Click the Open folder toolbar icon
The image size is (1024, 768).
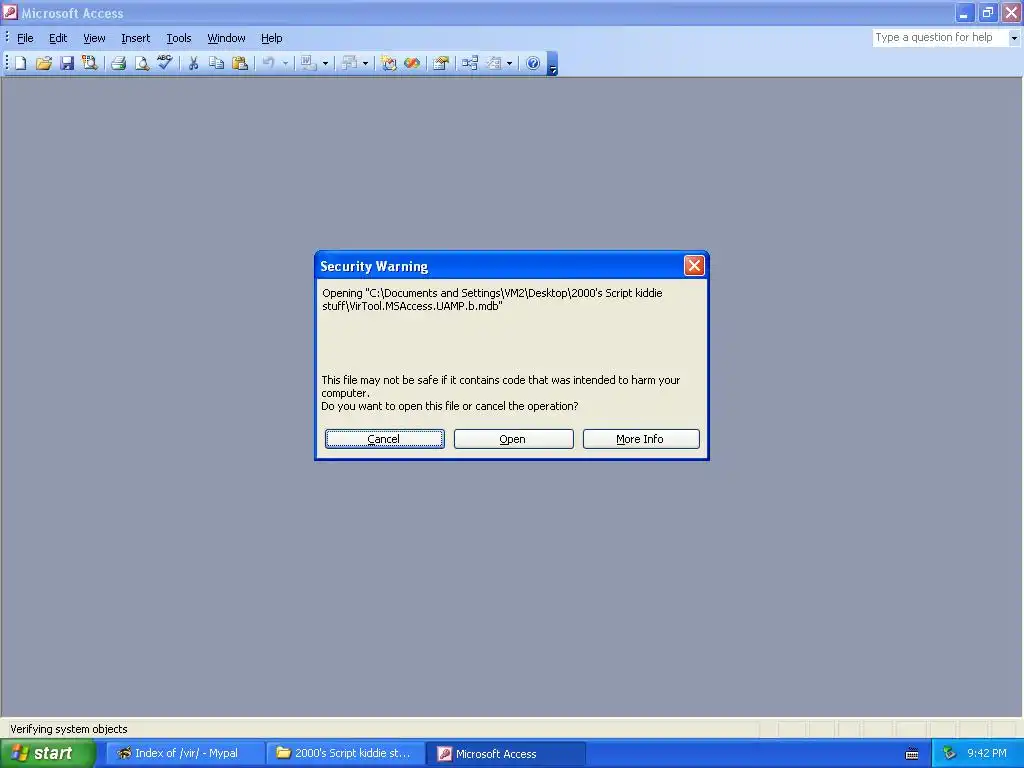pos(44,63)
